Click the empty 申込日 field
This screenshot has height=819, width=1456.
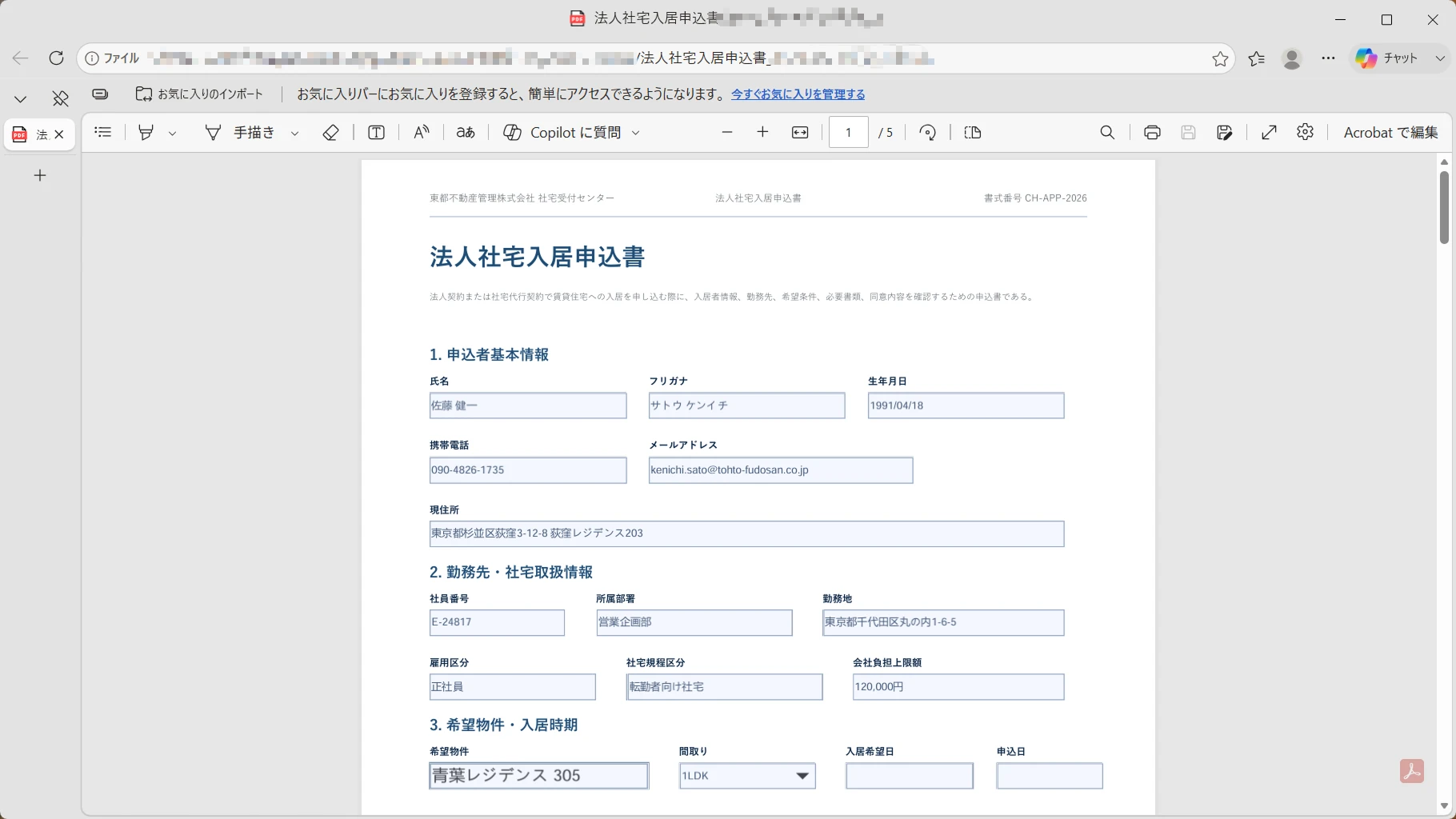pos(1050,776)
